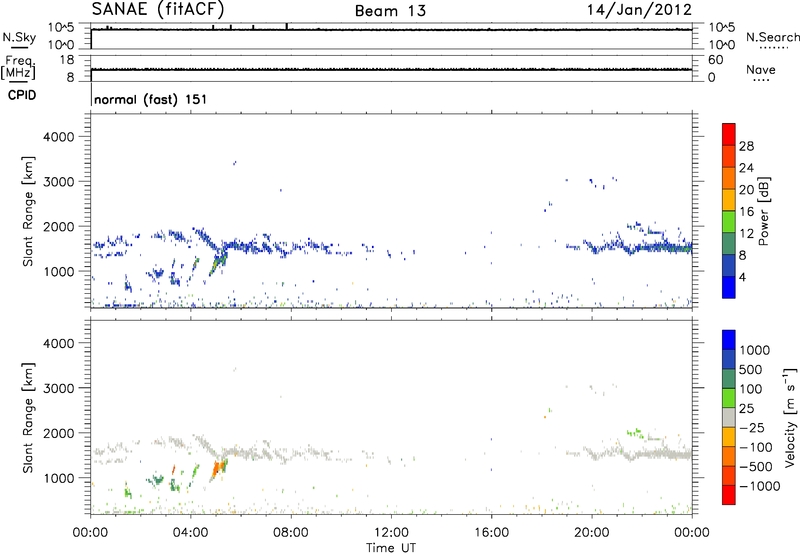Click the 'Power [dB]' color bar title
This screenshot has height=554, width=800.
click(x=763, y=211)
